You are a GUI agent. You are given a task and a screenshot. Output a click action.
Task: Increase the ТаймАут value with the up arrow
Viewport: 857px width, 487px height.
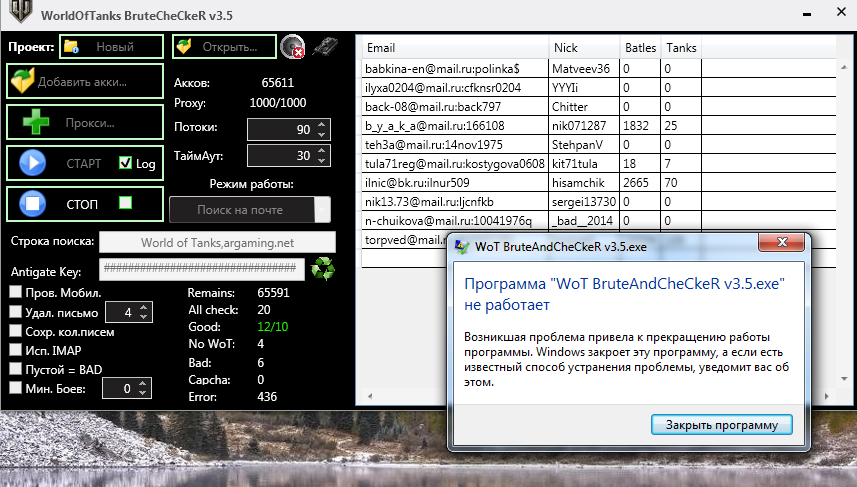click(322, 151)
